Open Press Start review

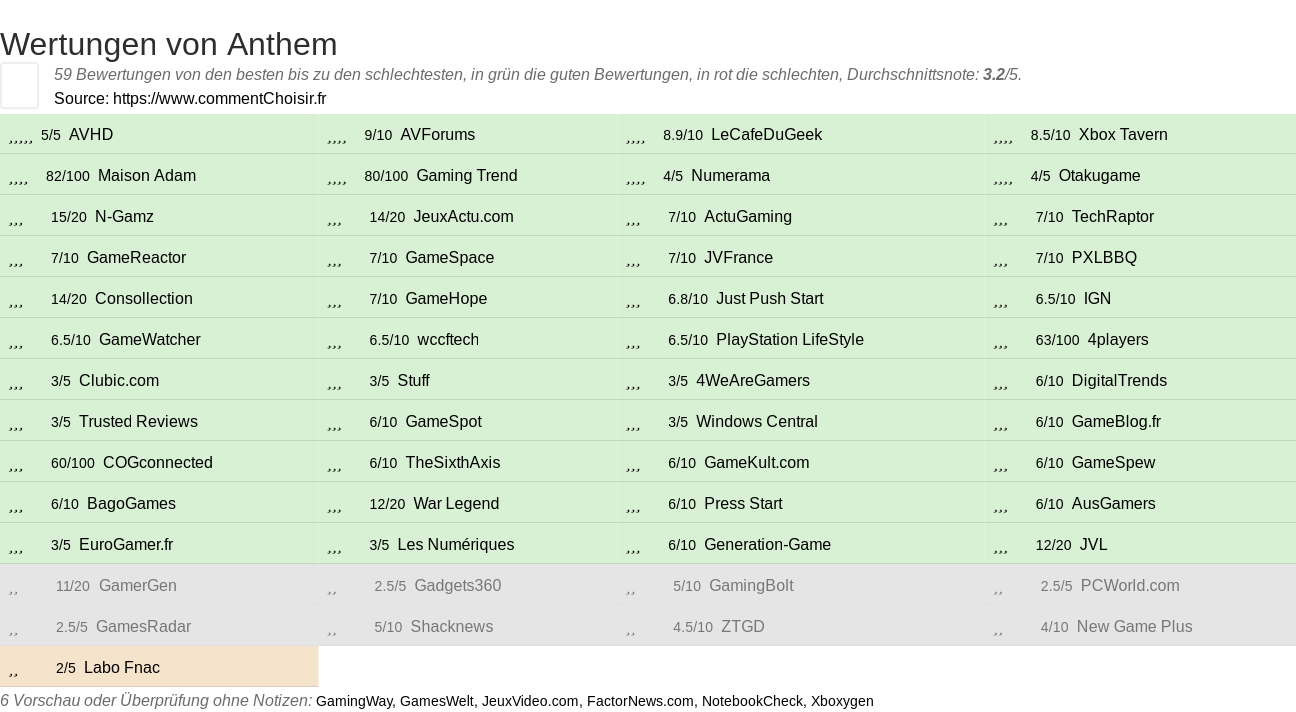[743, 504]
